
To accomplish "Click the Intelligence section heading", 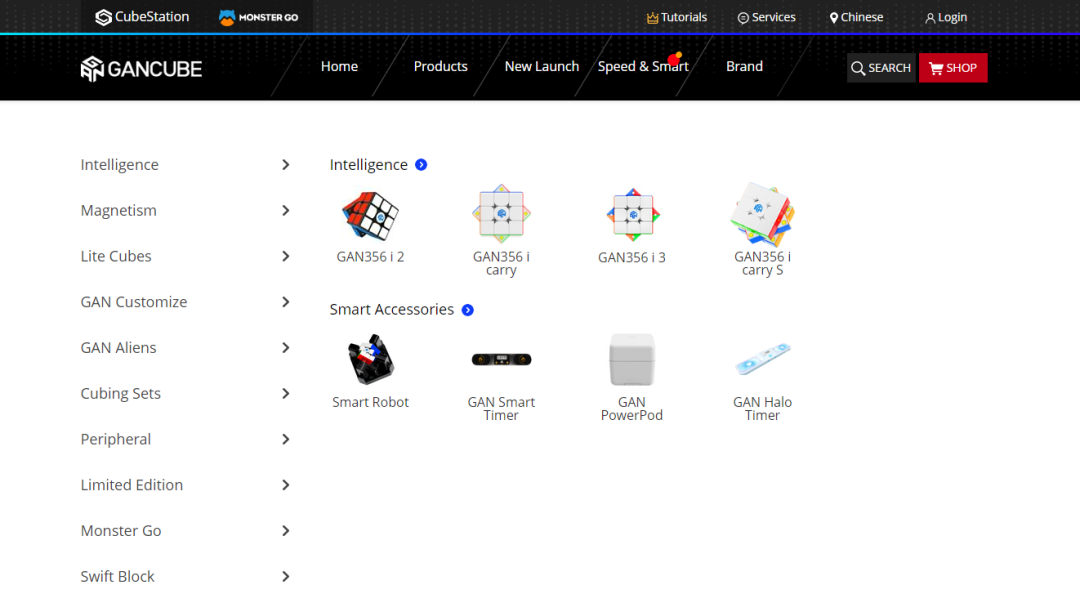I will pos(368,165).
